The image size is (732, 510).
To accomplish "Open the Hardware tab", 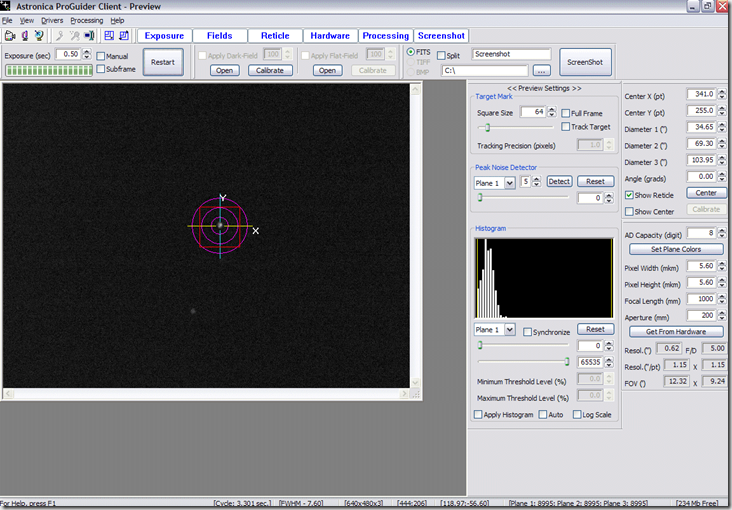I will 330,36.
